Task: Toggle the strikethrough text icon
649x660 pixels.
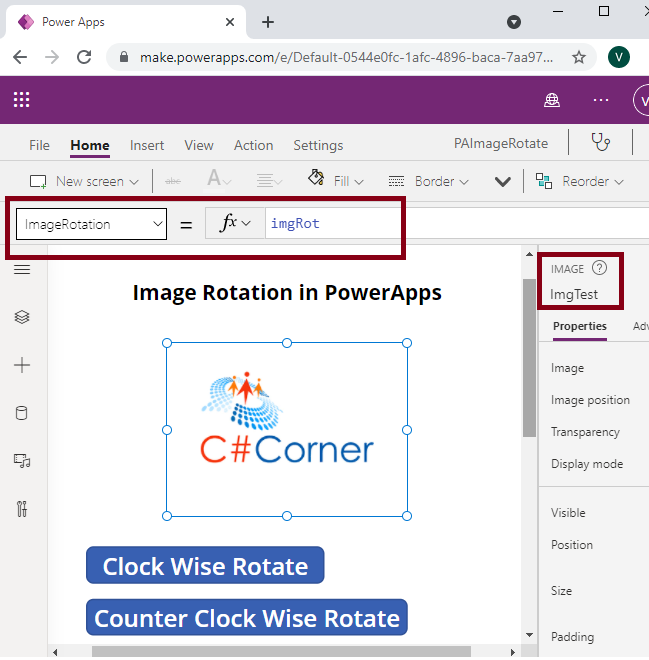Action: (x=173, y=181)
